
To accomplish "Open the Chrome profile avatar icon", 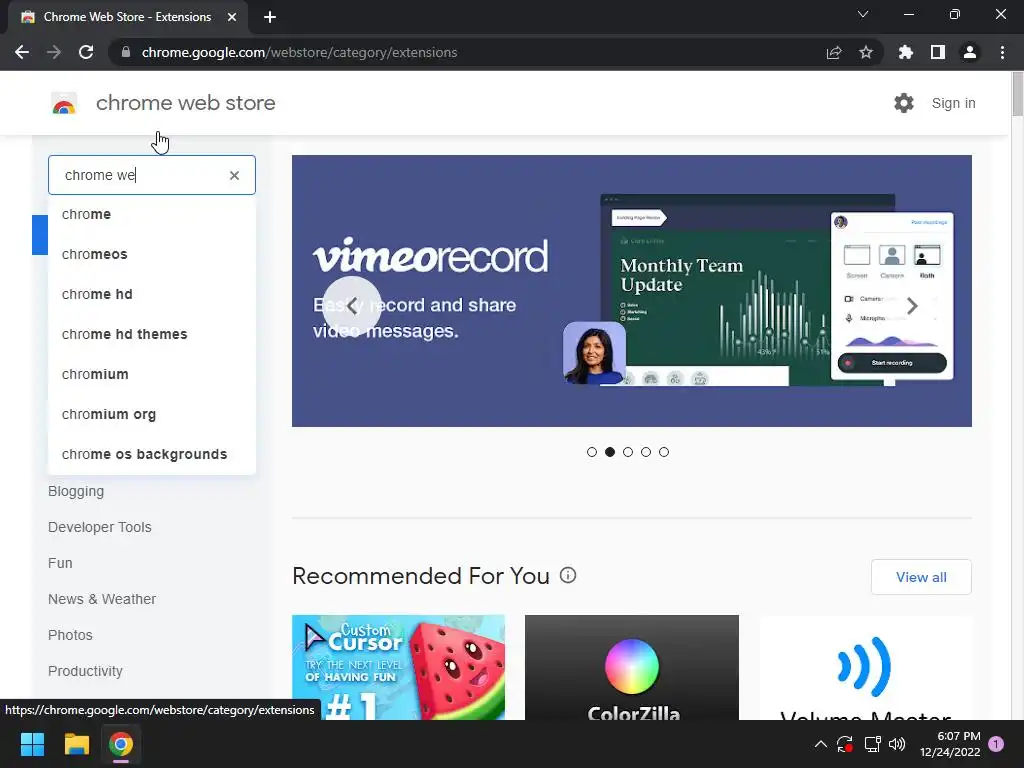I will [x=970, y=52].
